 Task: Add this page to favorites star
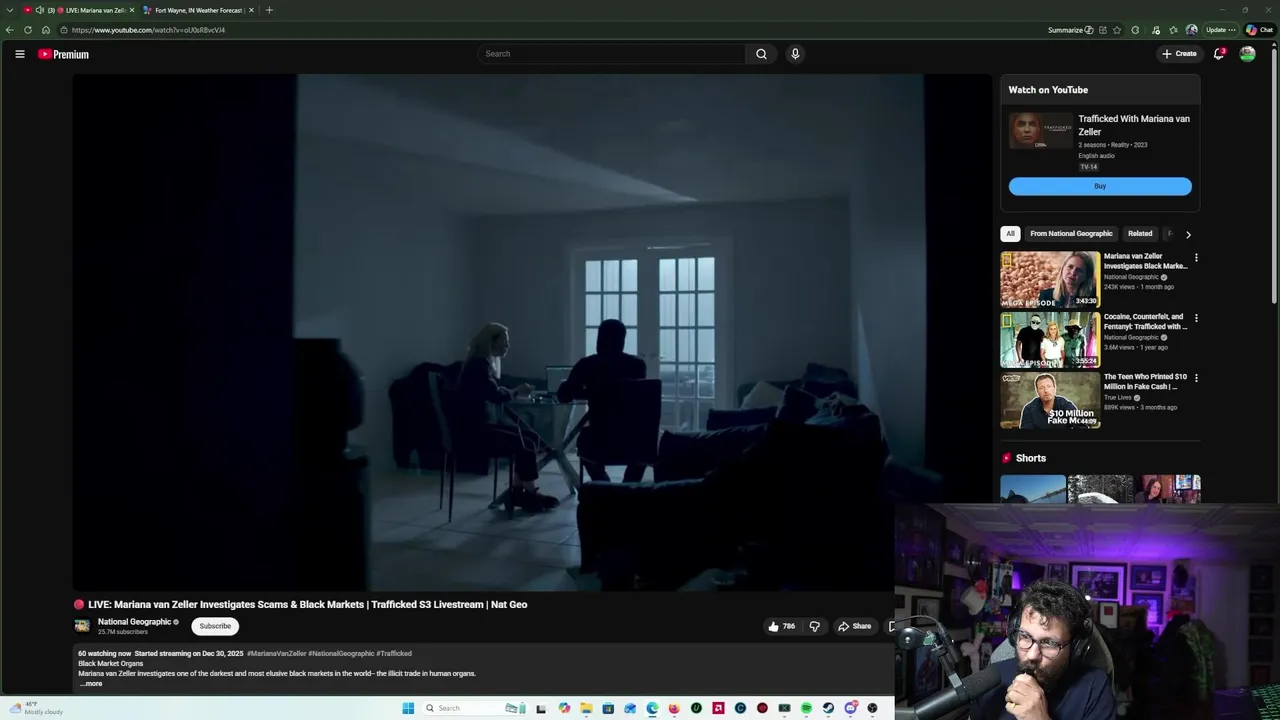tap(1117, 30)
